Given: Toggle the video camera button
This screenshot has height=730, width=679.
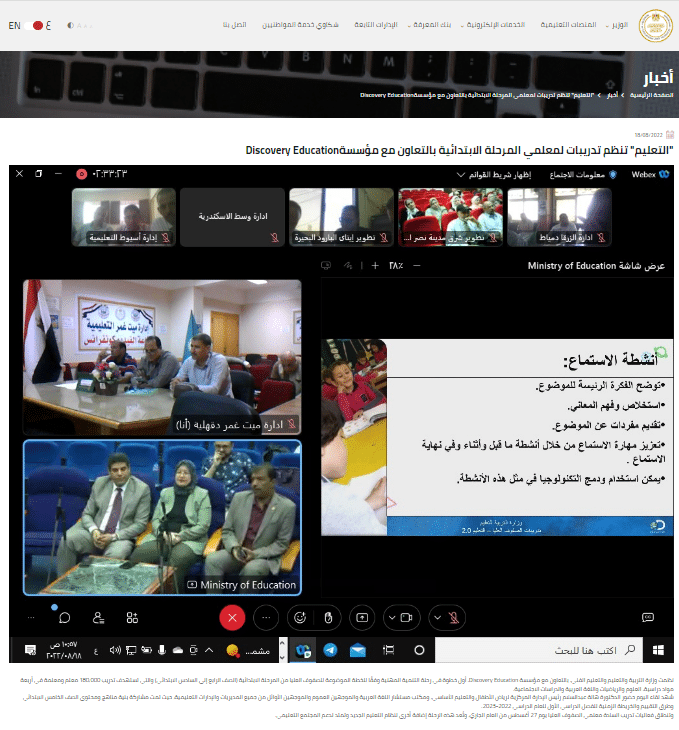Looking at the screenshot, I should tap(407, 618).
